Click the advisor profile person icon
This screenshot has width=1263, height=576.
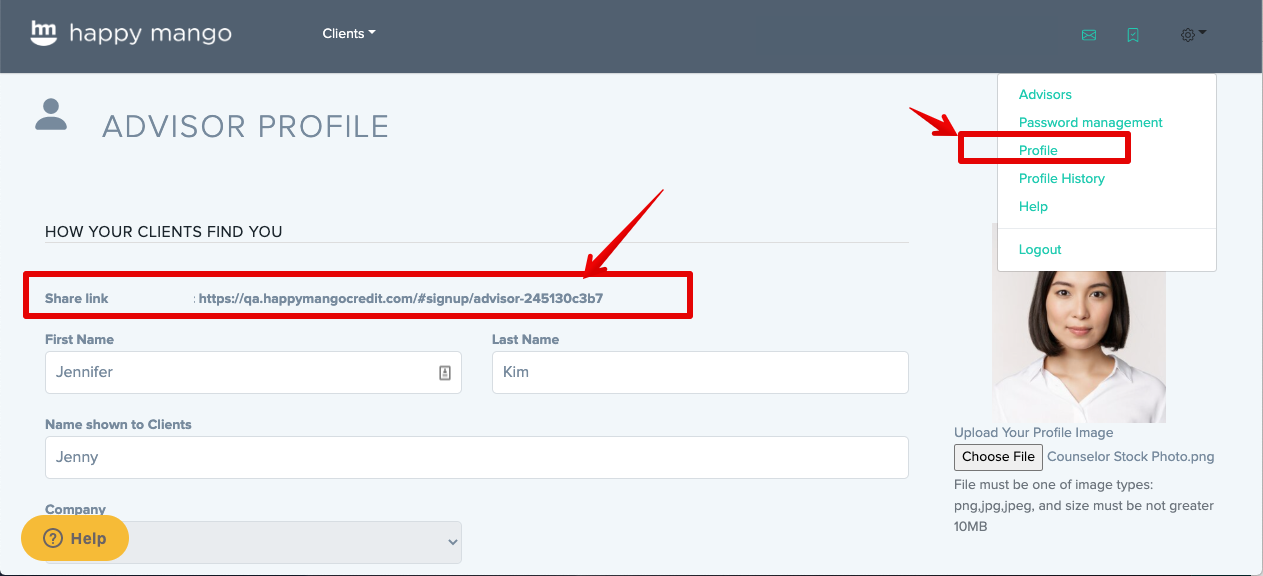(x=51, y=115)
